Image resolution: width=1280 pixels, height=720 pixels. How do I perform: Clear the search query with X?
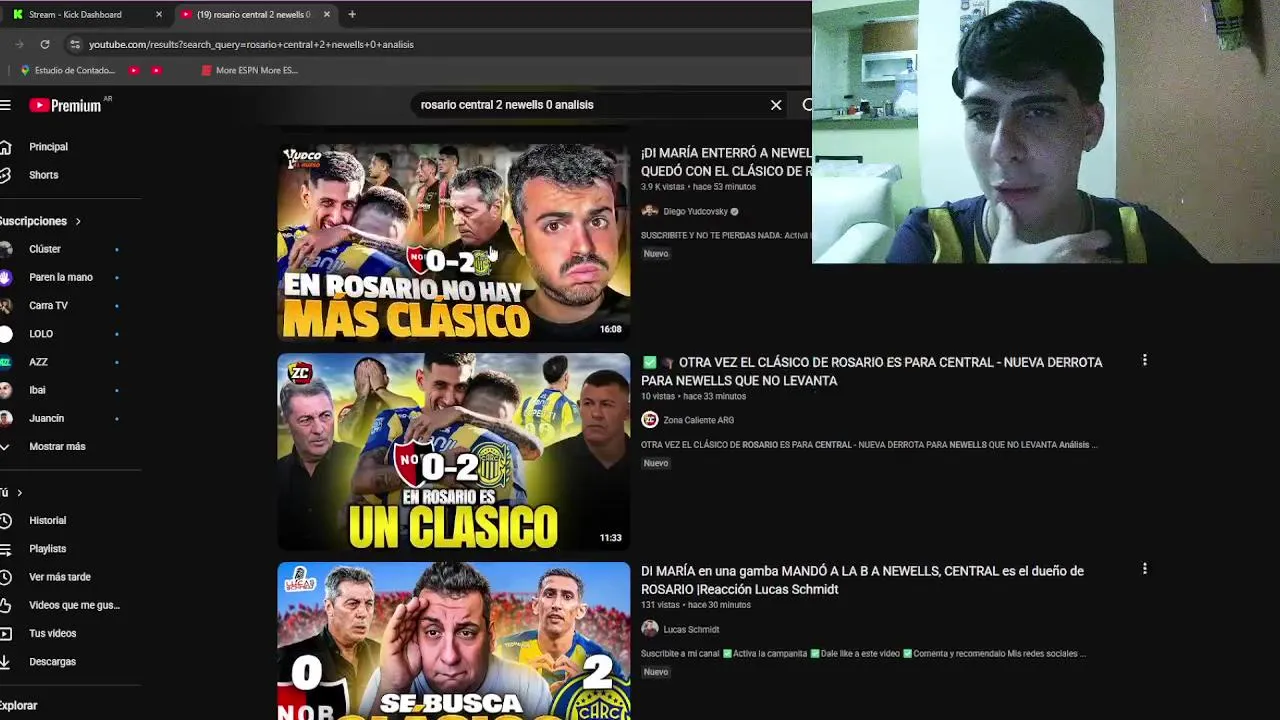click(x=776, y=105)
